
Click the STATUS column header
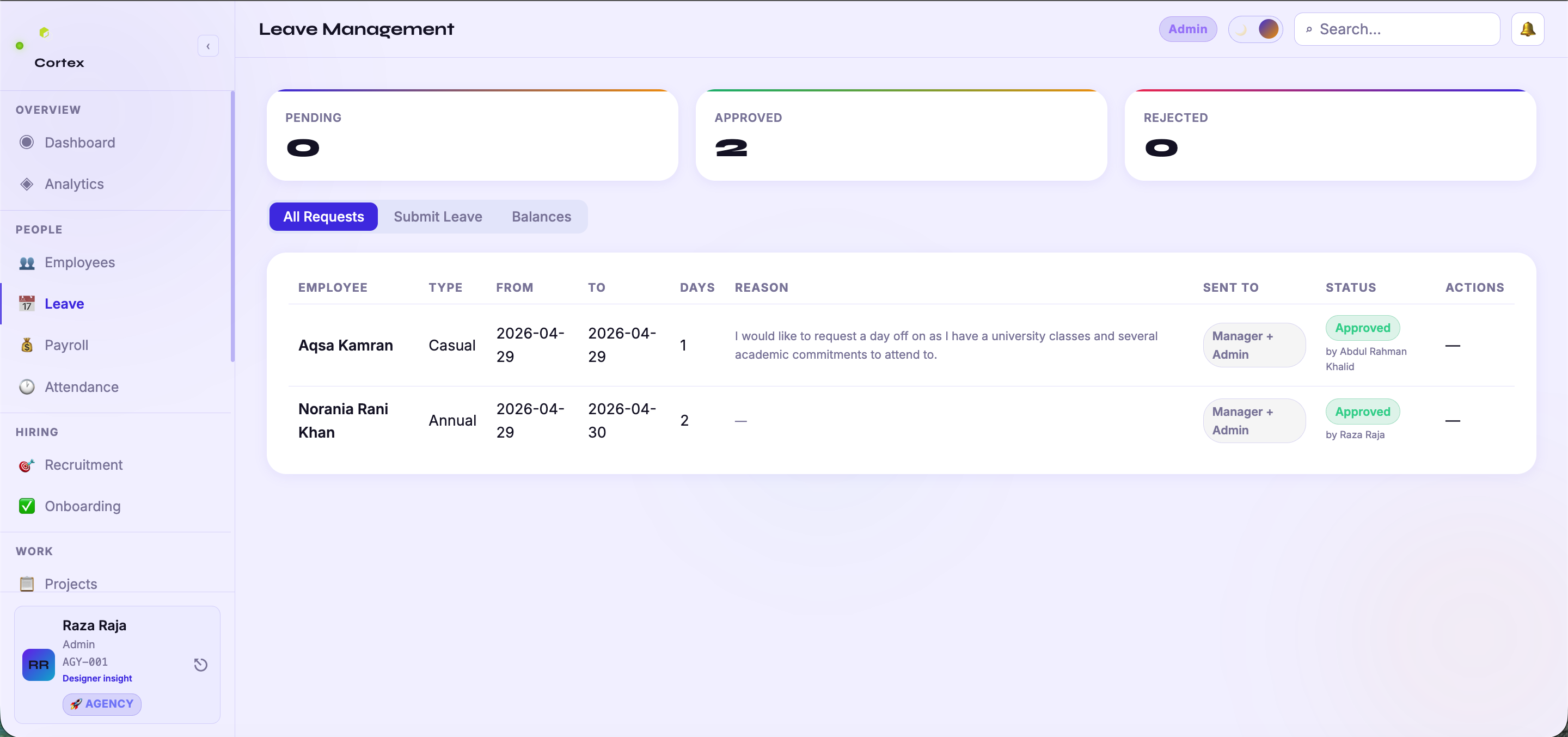click(x=1351, y=287)
